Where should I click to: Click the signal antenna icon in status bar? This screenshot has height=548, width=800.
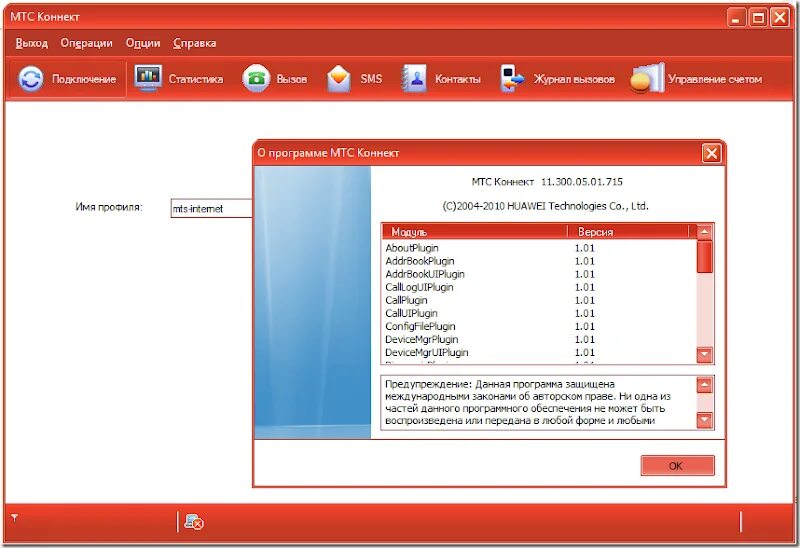(14, 518)
